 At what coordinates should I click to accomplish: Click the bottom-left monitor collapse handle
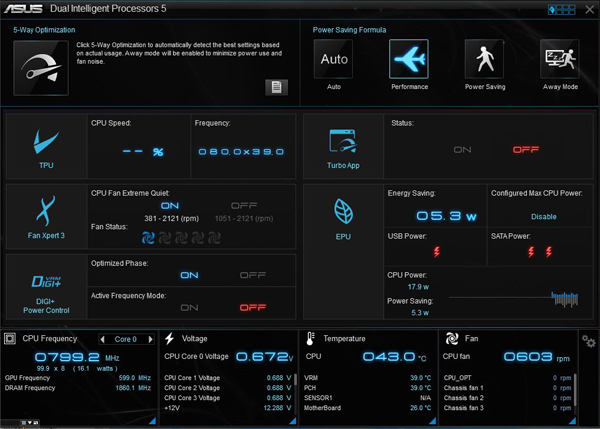pos(29,423)
